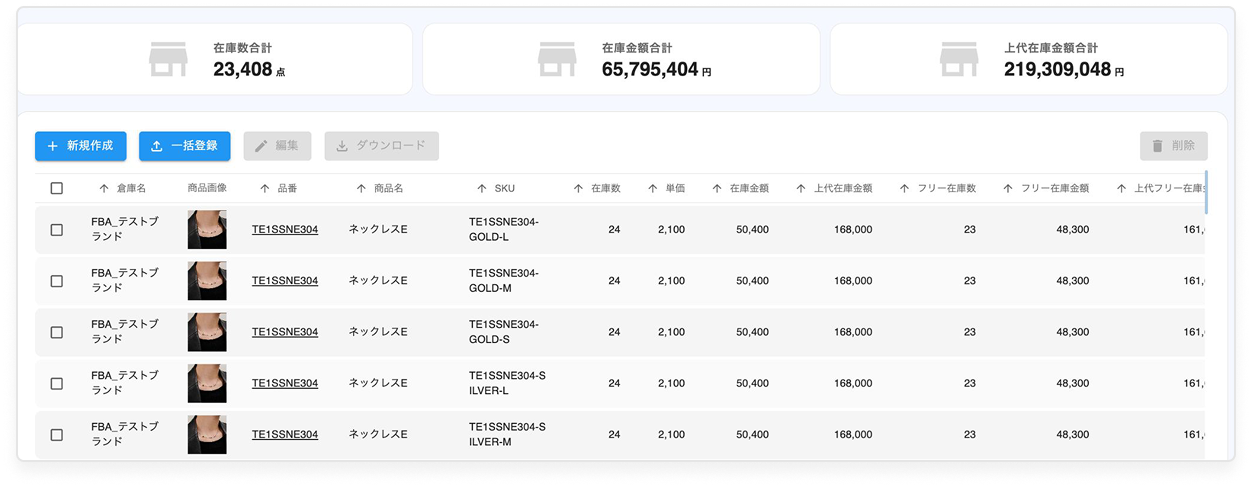Click the store icon beside 在庫金額合計
The height and width of the screenshot is (488, 1252).
[557, 59]
